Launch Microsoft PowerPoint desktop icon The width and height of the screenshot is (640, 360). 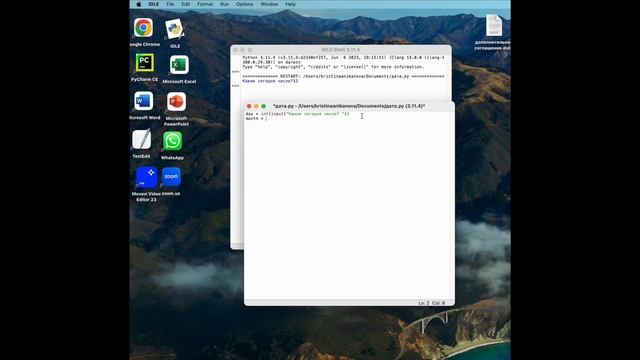176,102
